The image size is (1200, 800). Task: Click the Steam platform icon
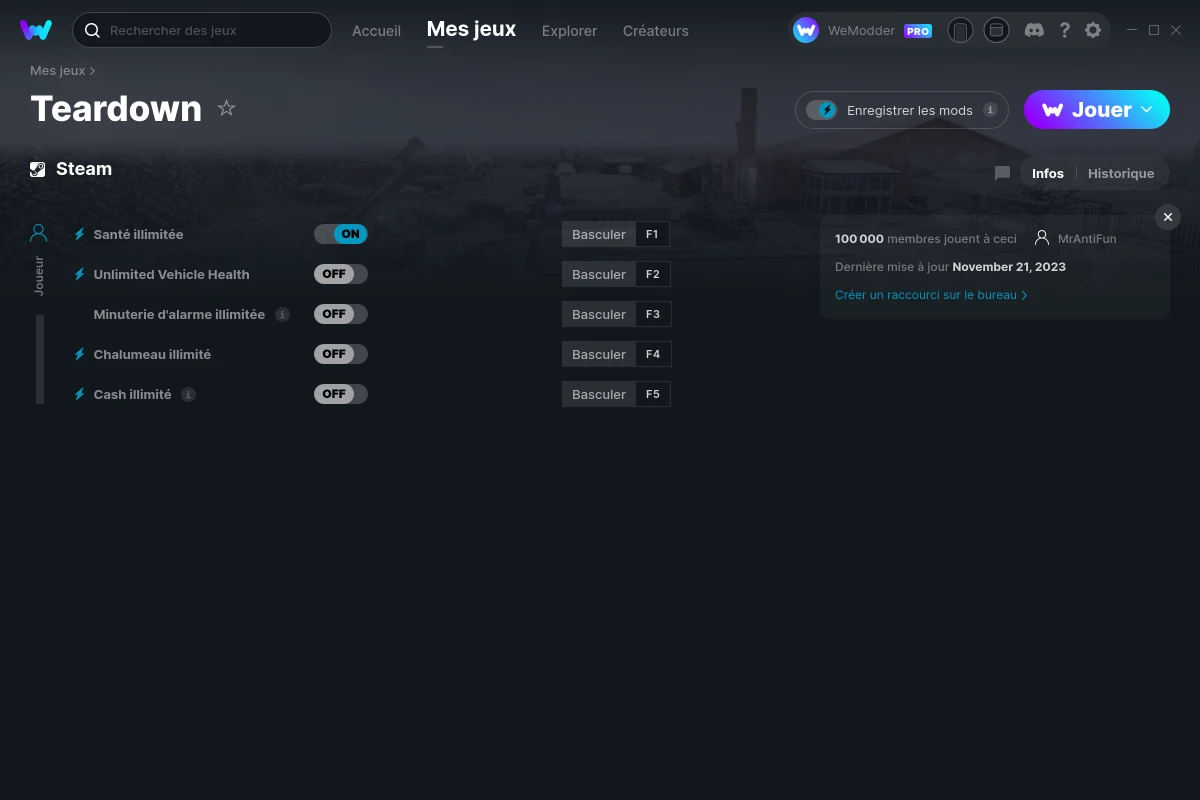pos(38,169)
